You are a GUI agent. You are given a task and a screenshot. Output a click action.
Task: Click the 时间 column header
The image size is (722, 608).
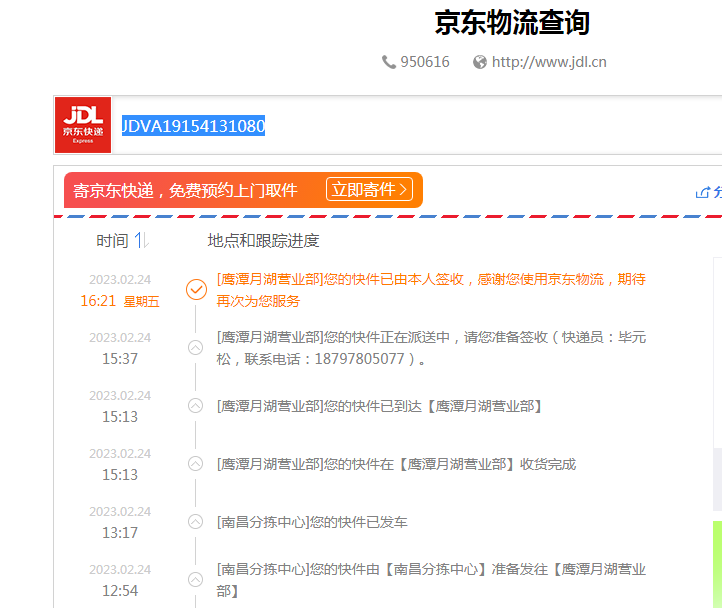click(112, 240)
